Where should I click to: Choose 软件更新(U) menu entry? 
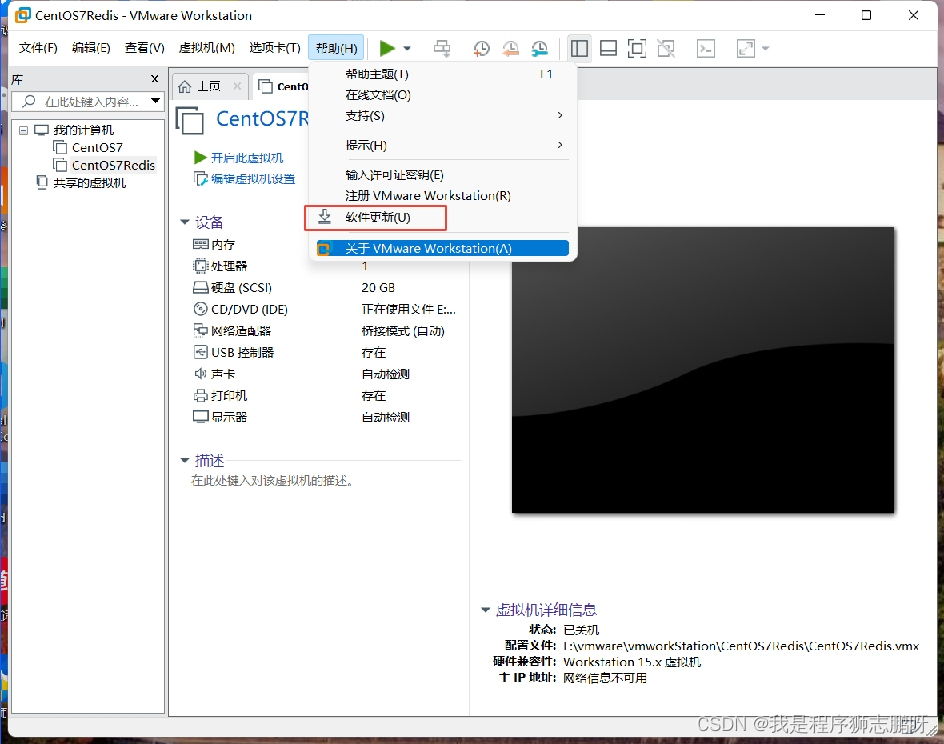coord(443,217)
